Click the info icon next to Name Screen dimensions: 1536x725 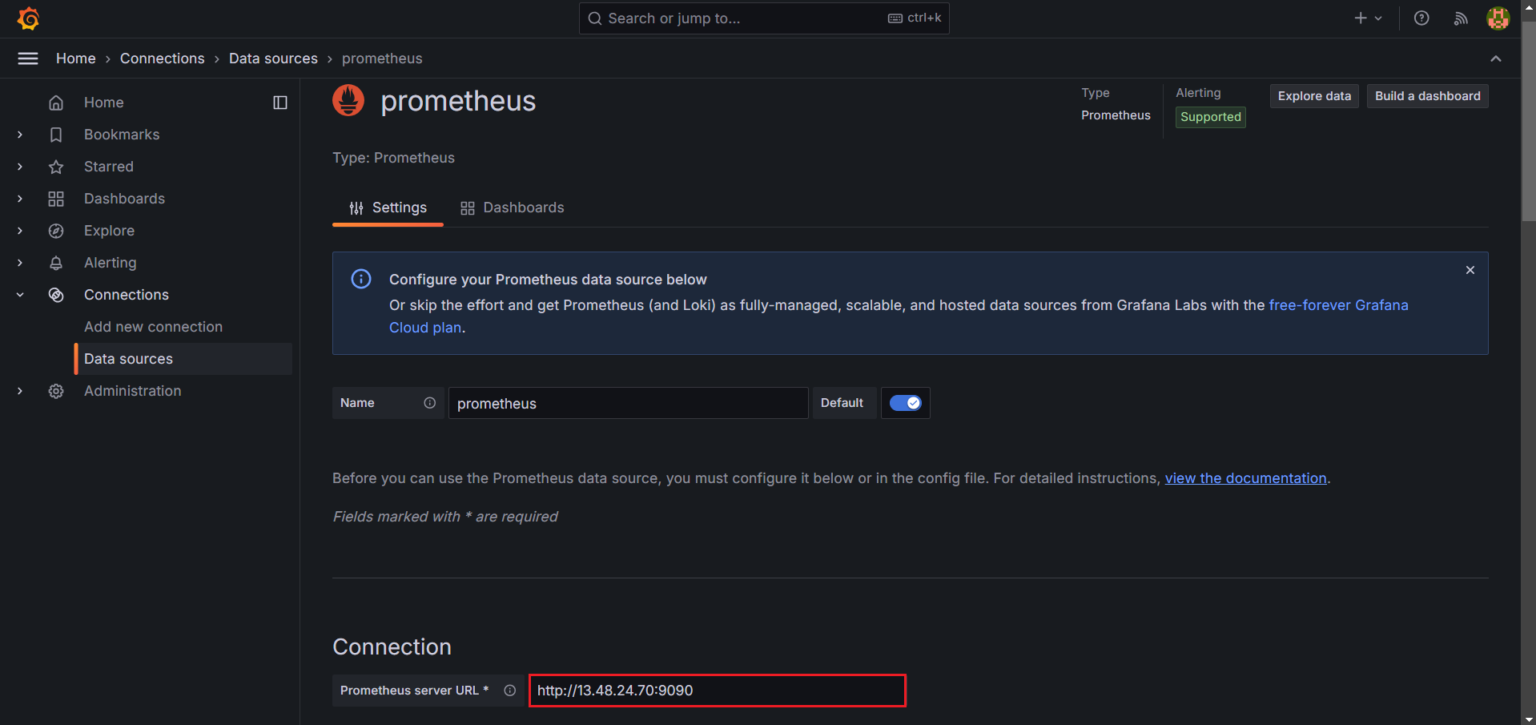point(430,403)
